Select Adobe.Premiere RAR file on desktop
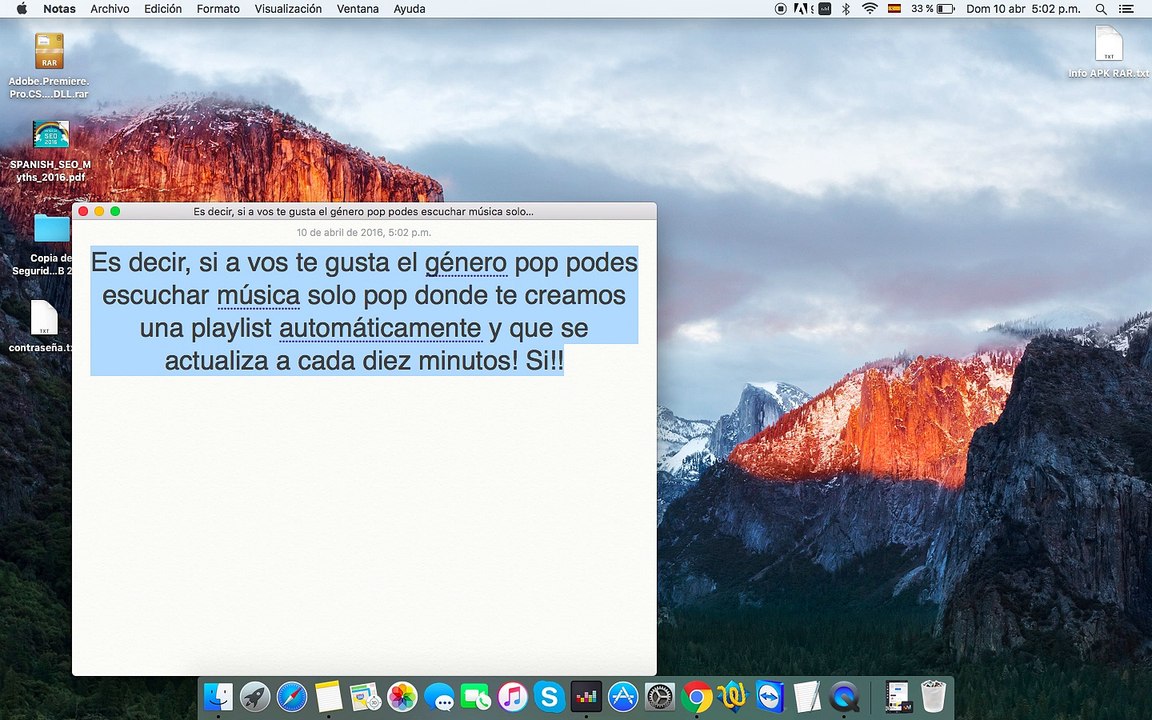Viewport: 1152px width, 720px height. [49, 65]
